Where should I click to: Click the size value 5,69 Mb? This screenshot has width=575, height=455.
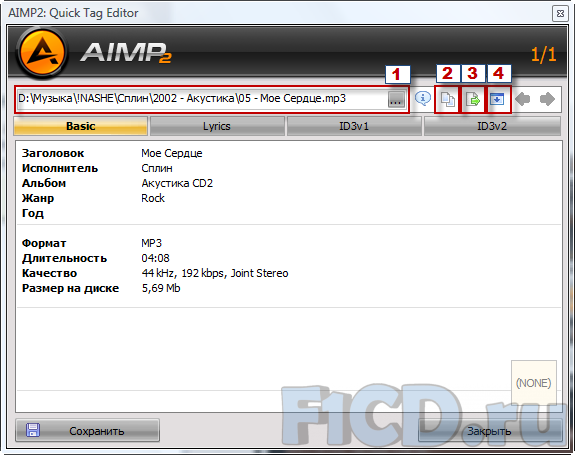click(161, 288)
